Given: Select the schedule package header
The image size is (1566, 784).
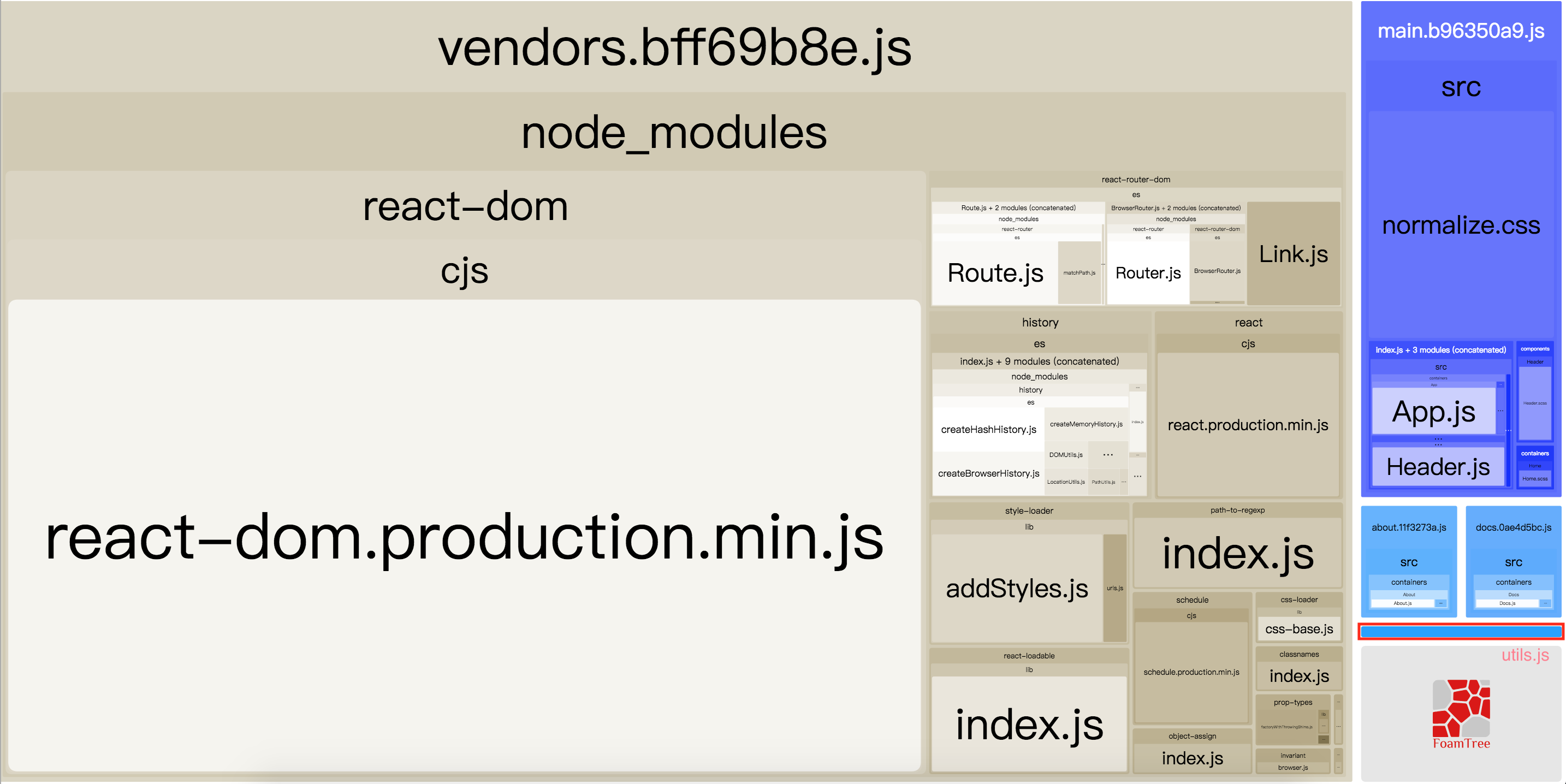Looking at the screenshot, I should [x=1192, y=600].
